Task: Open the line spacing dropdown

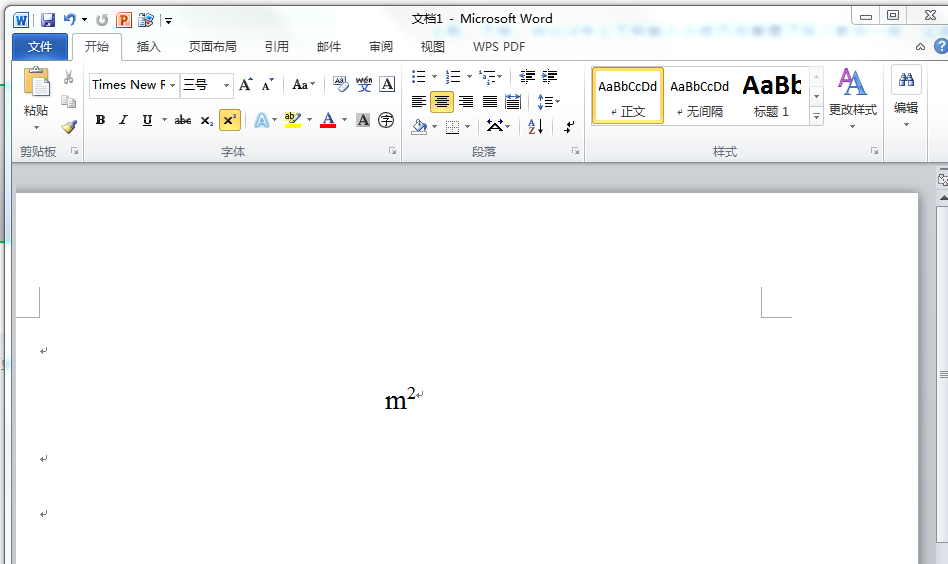Action: [549, 102]
